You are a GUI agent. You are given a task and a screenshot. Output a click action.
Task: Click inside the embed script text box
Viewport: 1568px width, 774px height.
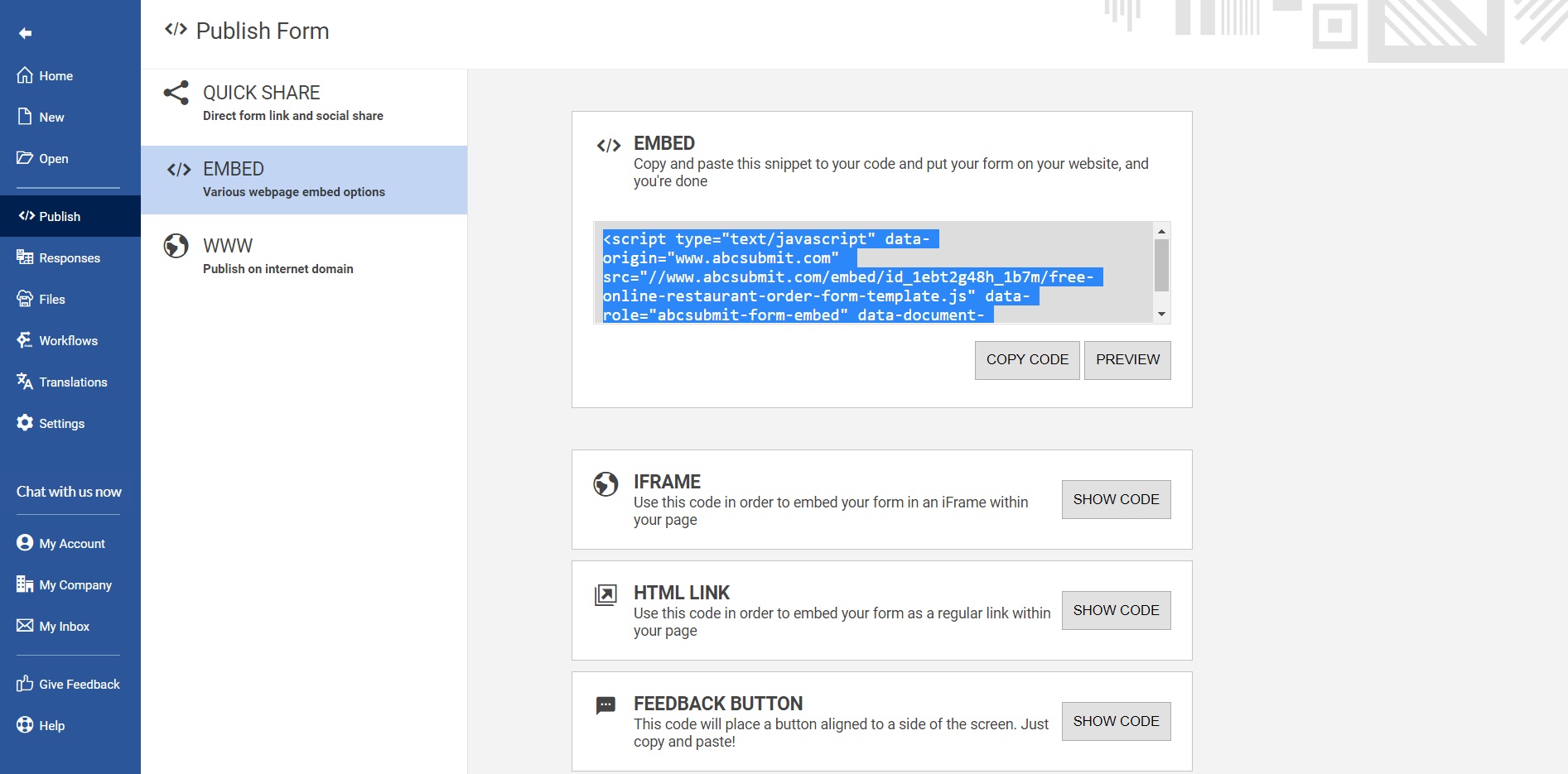[873, 272]
